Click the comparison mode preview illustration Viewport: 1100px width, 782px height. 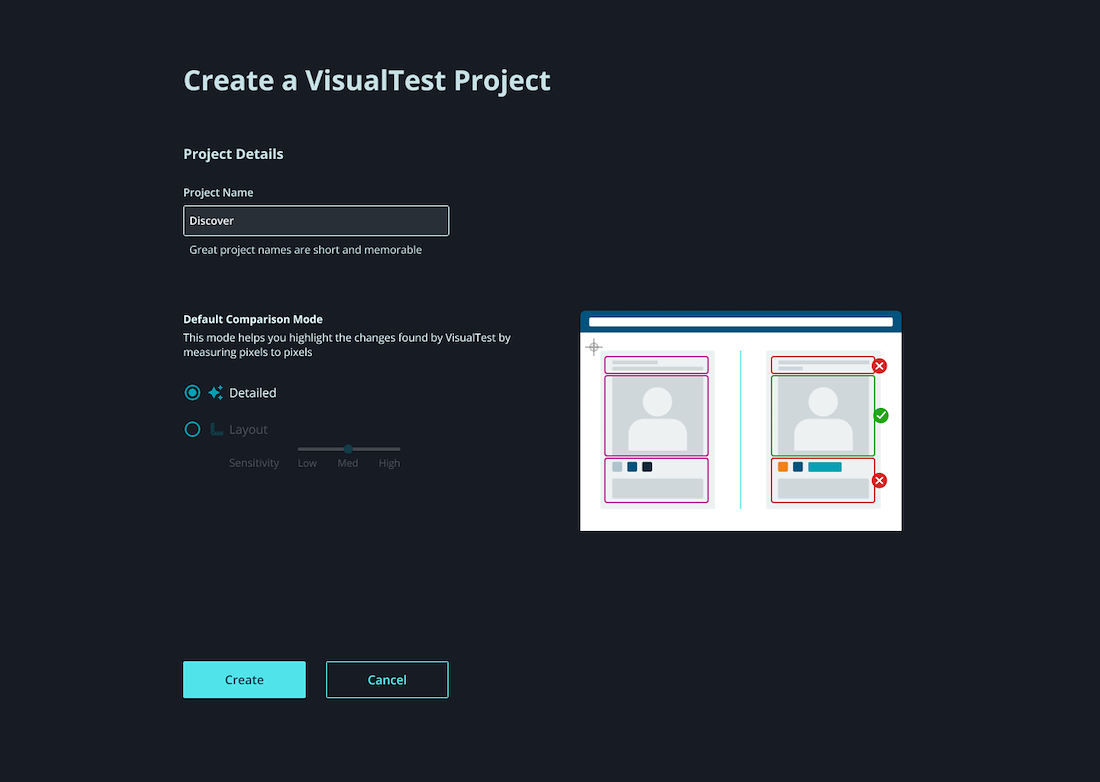[741, 421]
